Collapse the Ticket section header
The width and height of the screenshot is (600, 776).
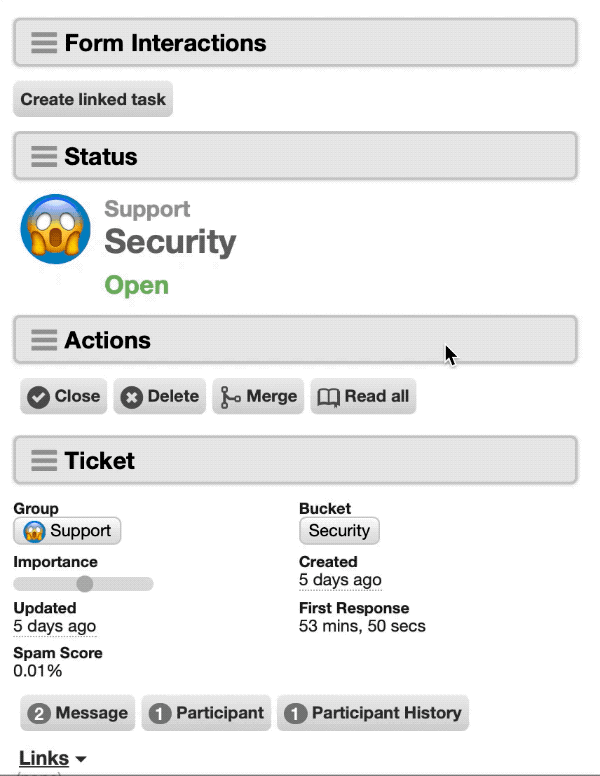pyautogui.click(x=296, y=460)
